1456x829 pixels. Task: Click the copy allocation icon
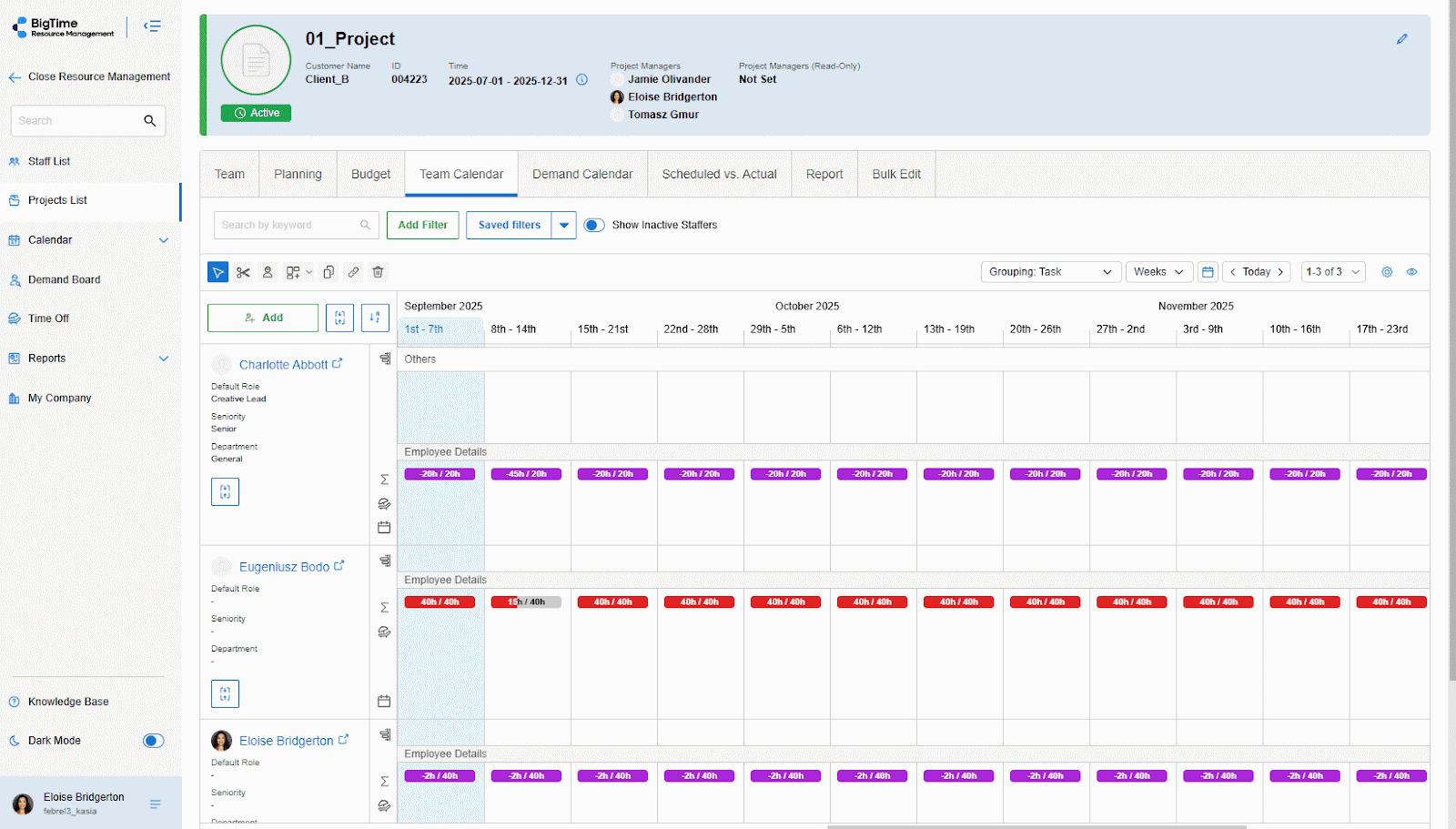pos(329,272)
